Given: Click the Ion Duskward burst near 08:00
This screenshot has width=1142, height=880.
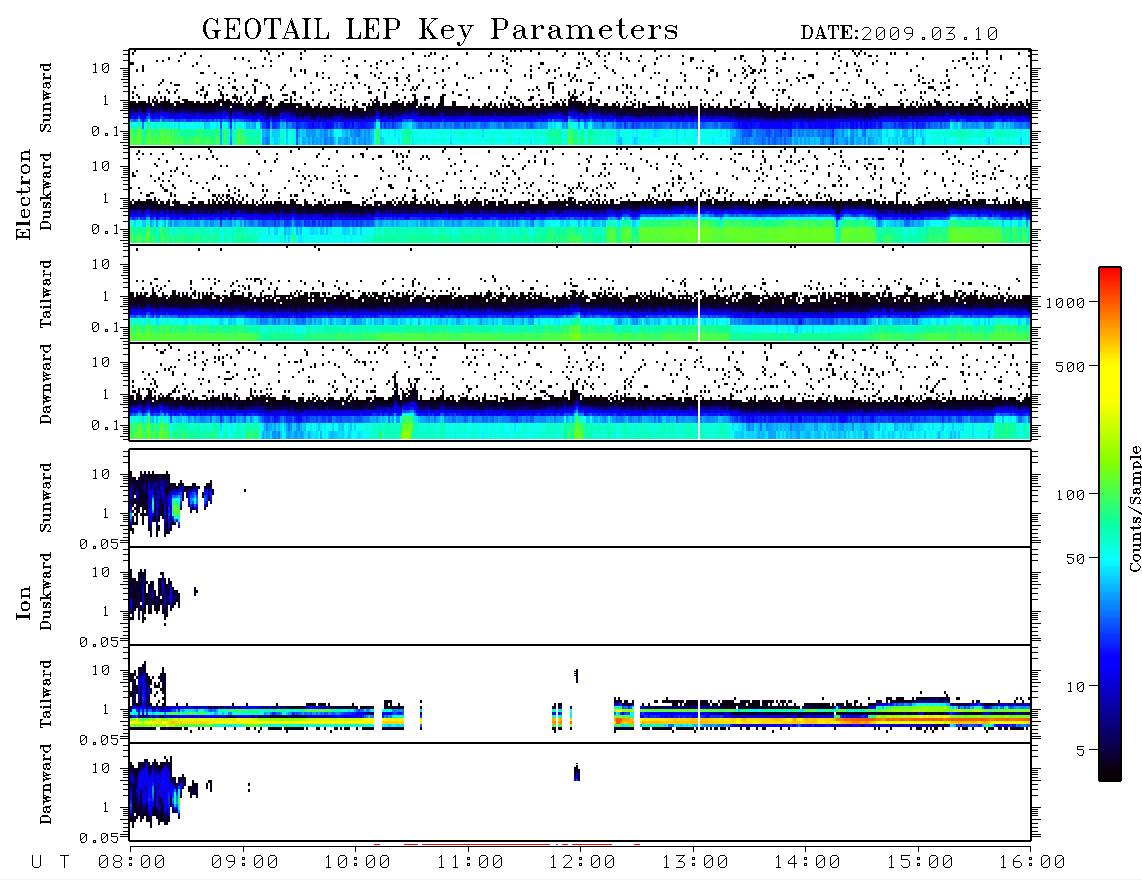Looking at the screenshot, I should pyautogui.click(x=153, y=596).
